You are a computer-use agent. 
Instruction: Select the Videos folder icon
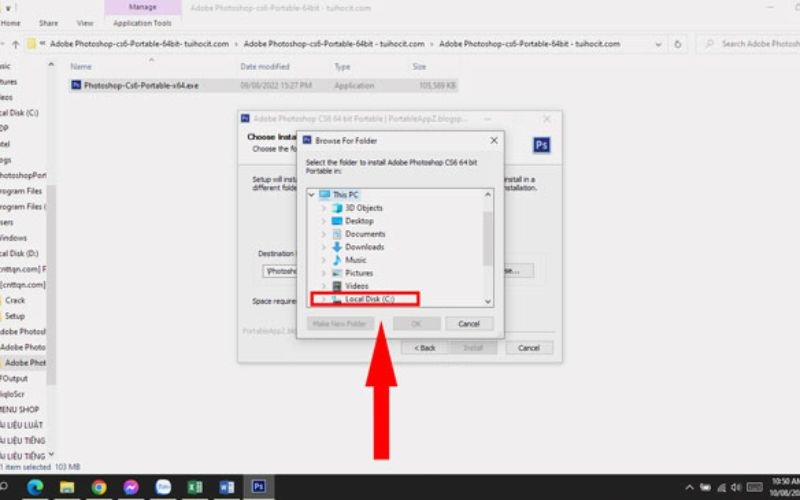(x=337, y=286)
